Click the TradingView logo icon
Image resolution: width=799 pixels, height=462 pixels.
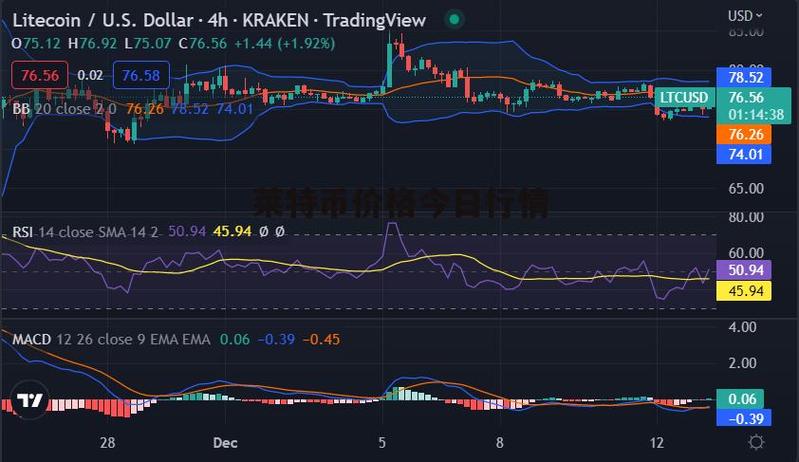pyautogui.click(x=29, y=401)
